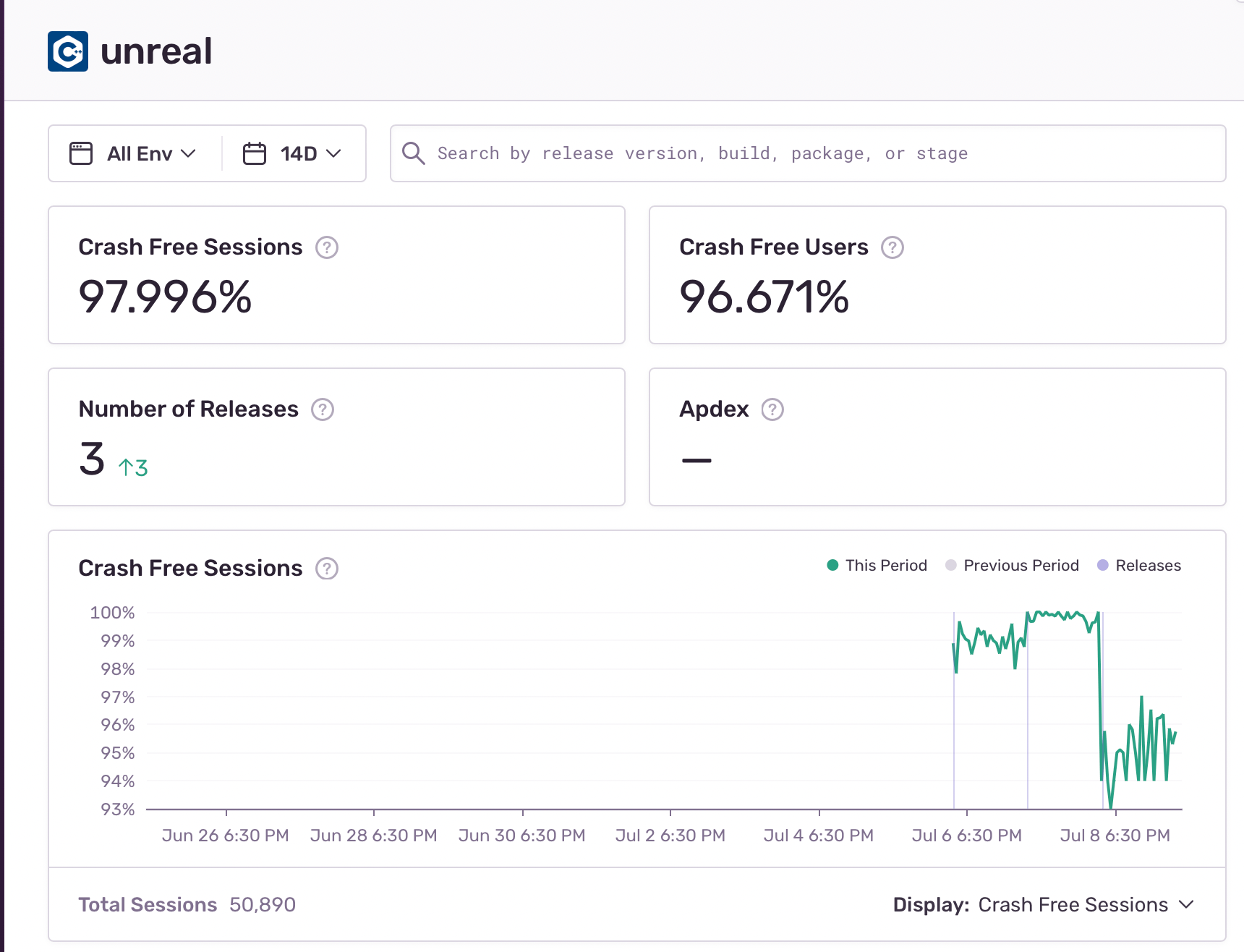Click the help icon beside Crash Free Sessions card
Screen dimensions: 1244x952
pyautogui.click(x=327, y=247)
